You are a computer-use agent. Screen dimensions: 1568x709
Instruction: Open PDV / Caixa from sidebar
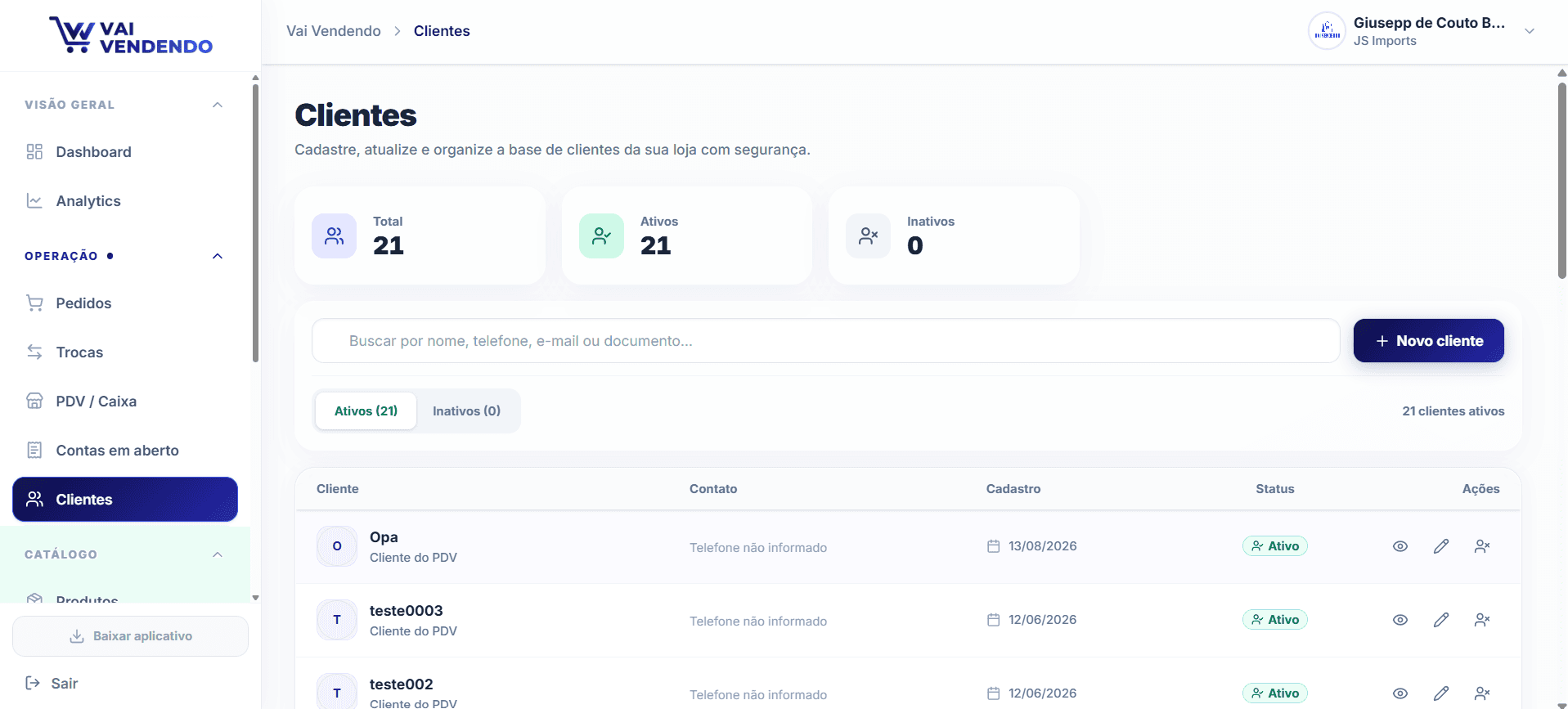point(125,402)
